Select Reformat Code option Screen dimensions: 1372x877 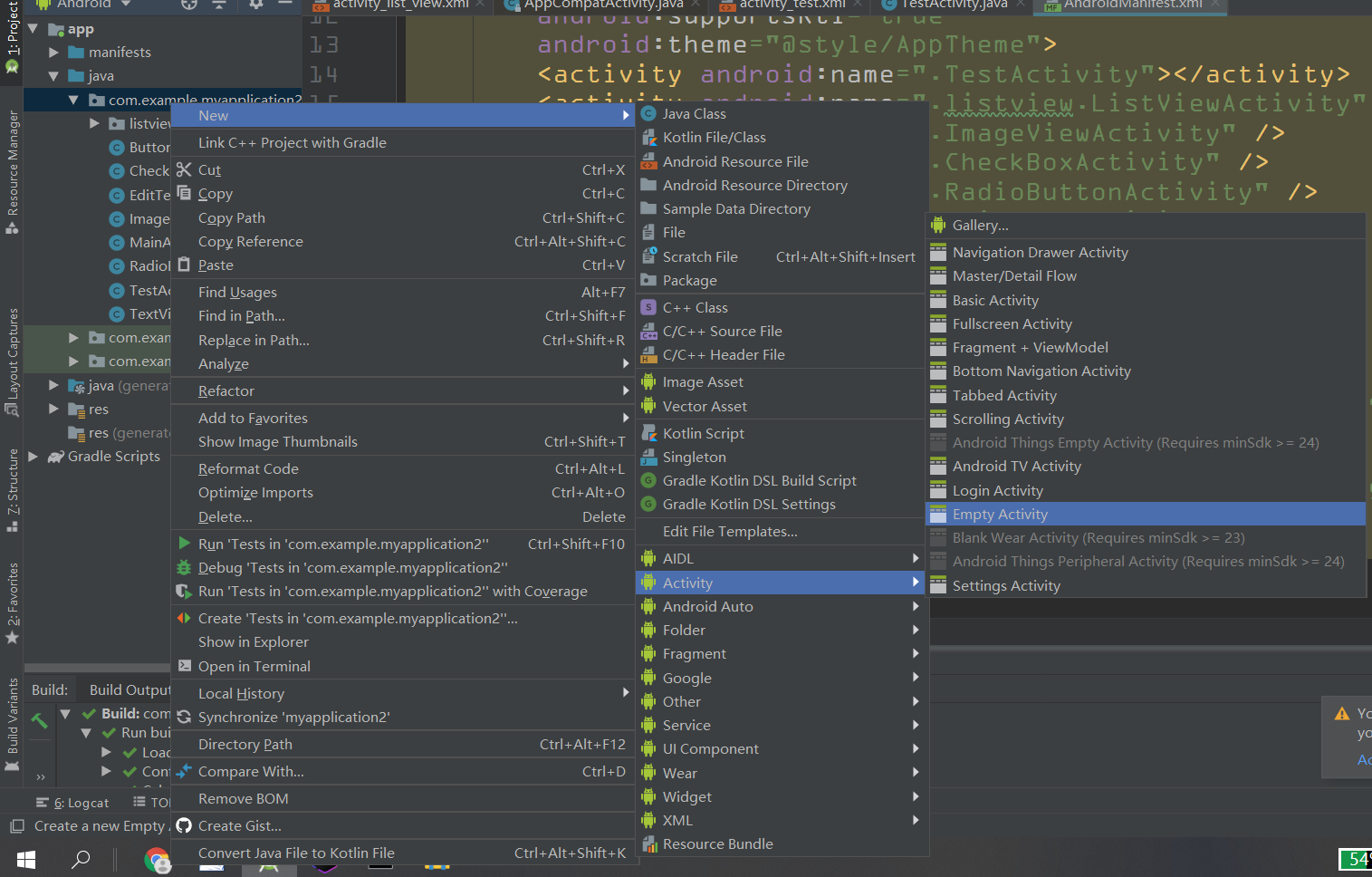click(x=403, y=468)
